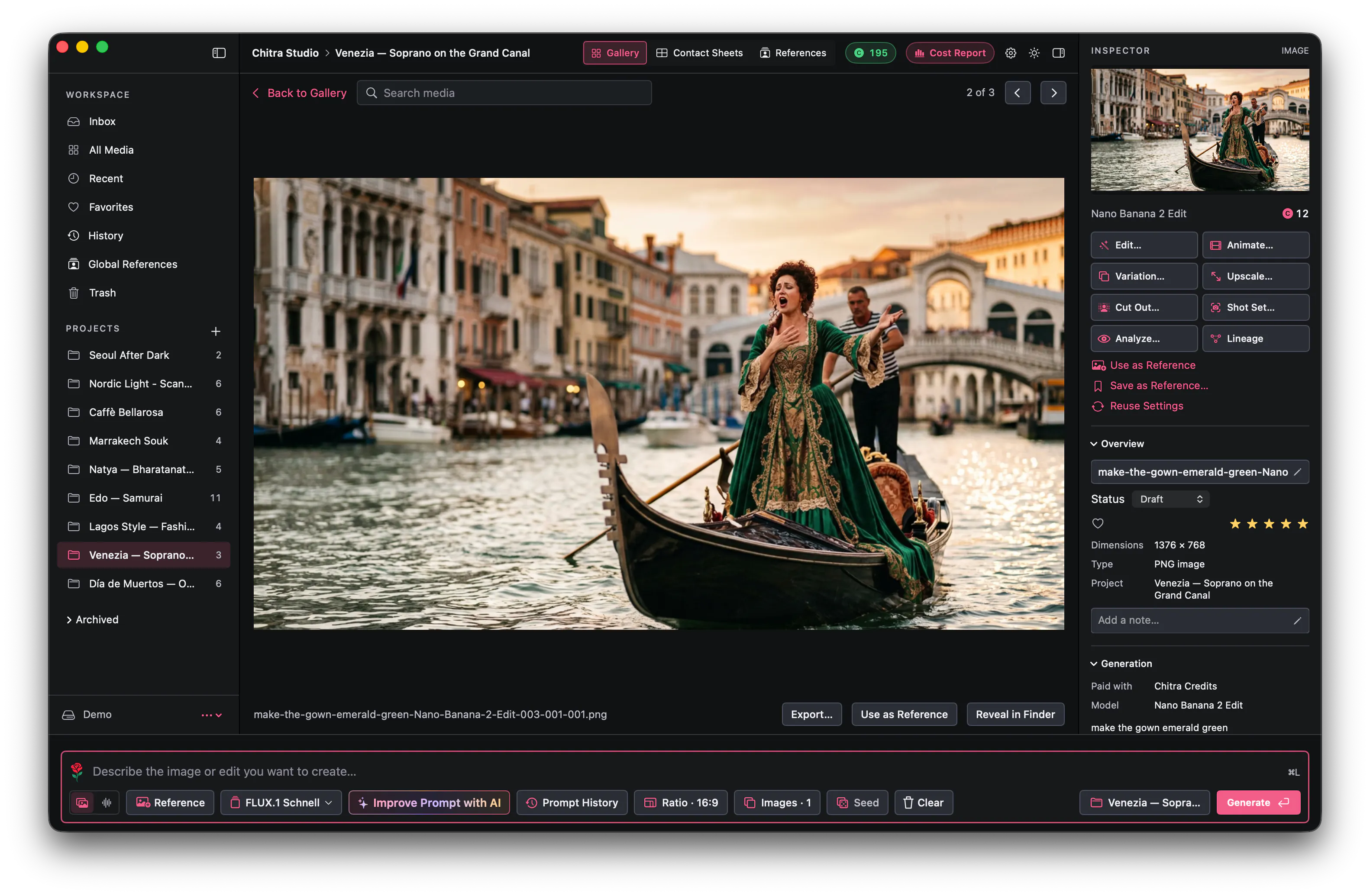
Task: Click the Search media field
Action: click(504, 93)
